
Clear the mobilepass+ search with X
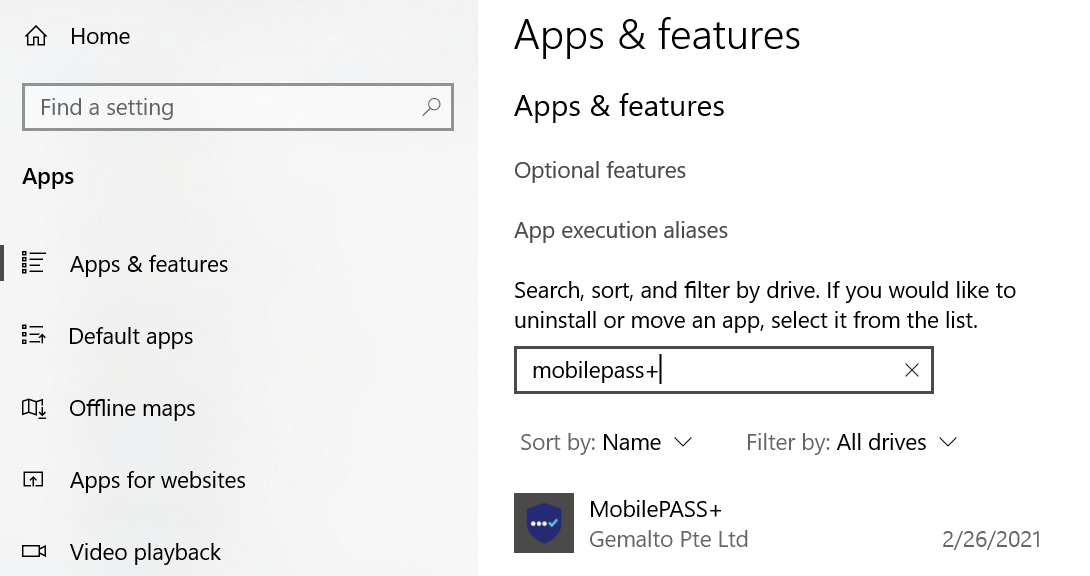click(911, 370)
